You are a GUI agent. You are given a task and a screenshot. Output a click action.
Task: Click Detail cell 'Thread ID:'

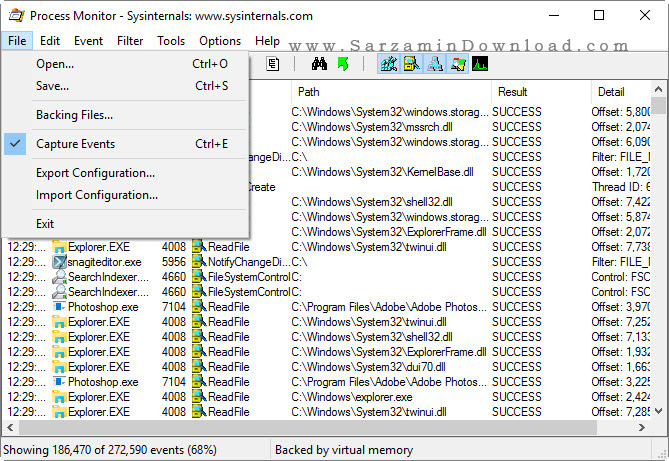coord(621,187)
